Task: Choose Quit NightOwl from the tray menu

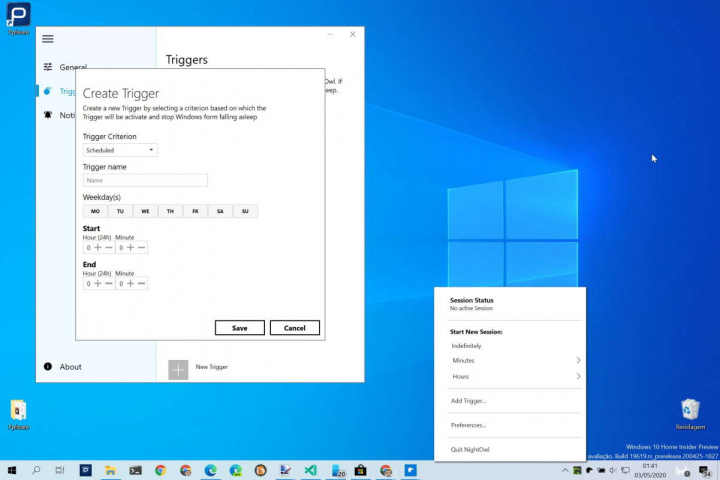Action: (470, 449)
